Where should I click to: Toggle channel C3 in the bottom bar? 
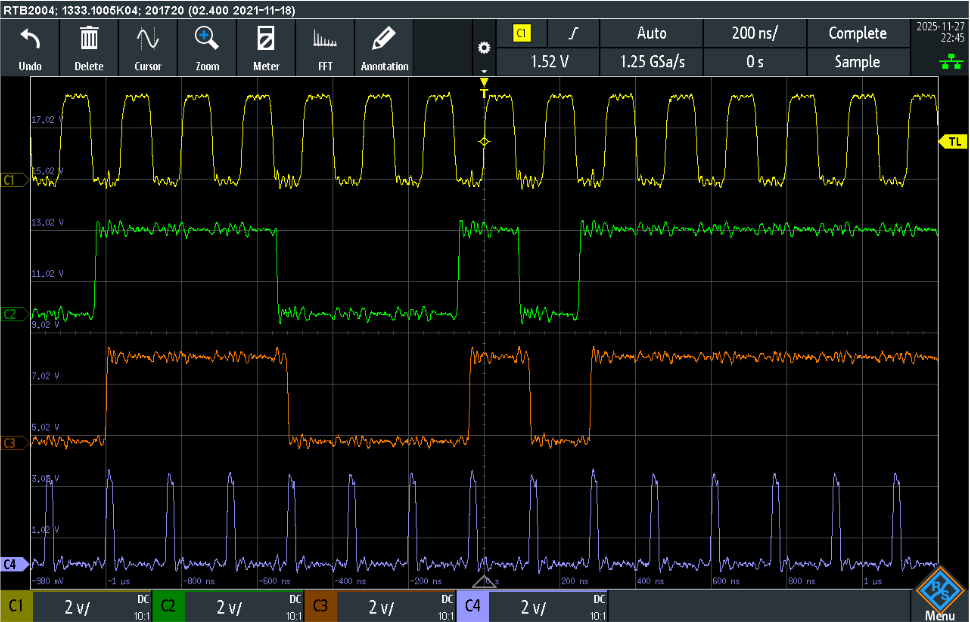click(x=320, y=605)
